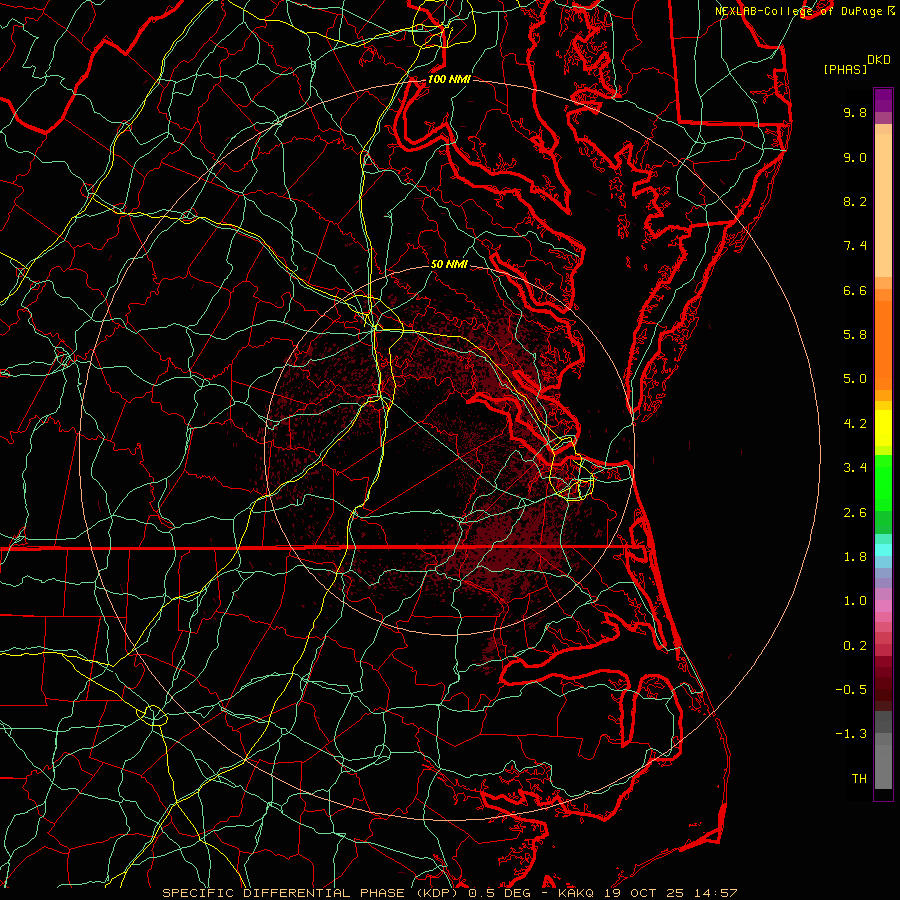Click the 100 NMI range ring label
This screenshot has width=900, height=900.
click(449, 79)
